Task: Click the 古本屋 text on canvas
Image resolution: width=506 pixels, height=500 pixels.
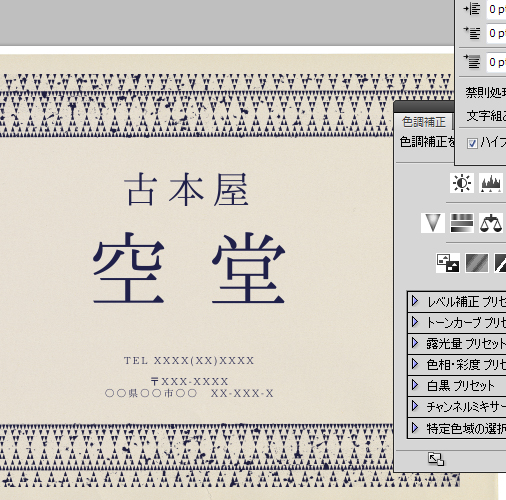Action: [187, 189]
